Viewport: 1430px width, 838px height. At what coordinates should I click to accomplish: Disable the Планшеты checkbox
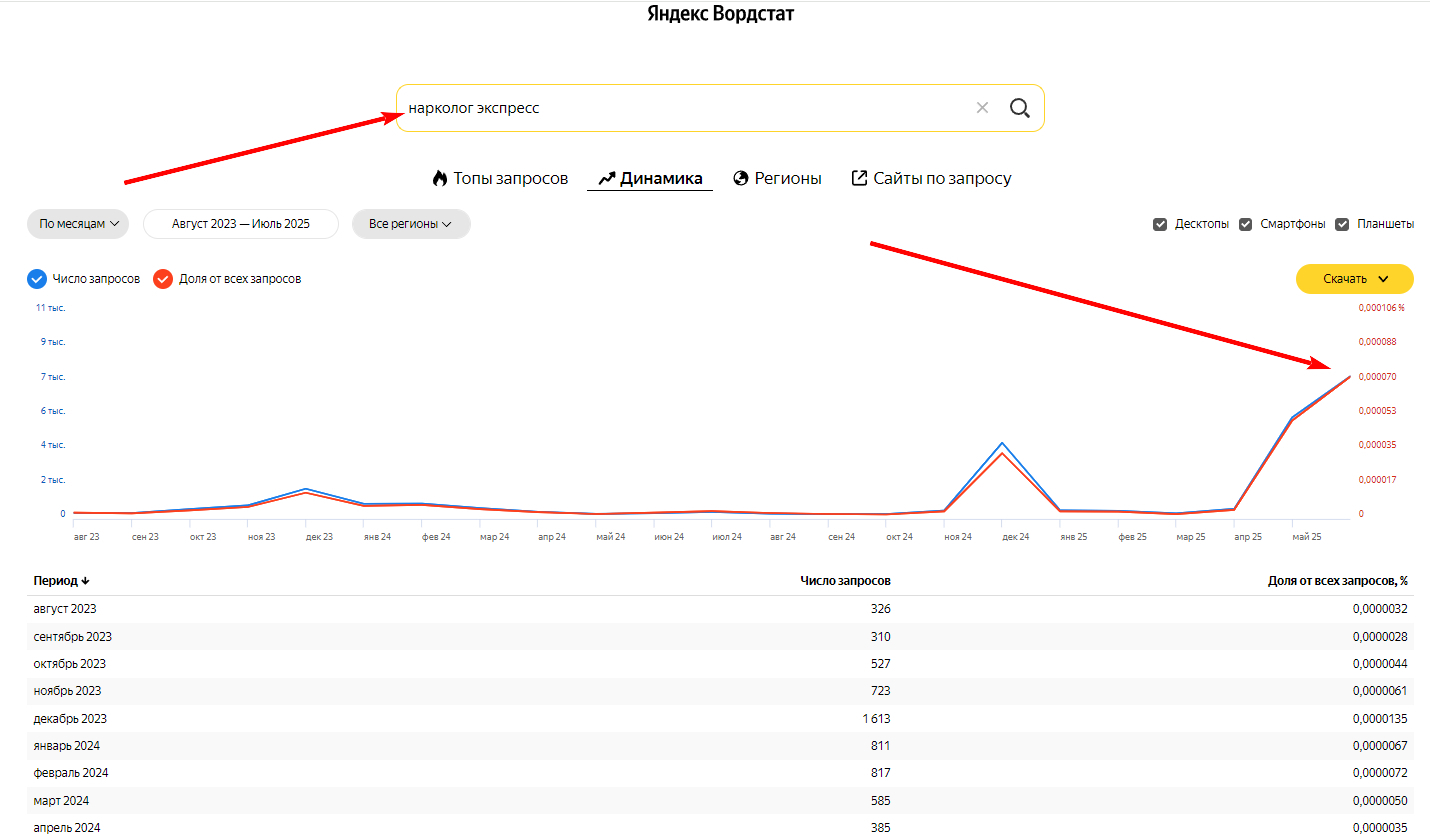(x=1342, y=224)
